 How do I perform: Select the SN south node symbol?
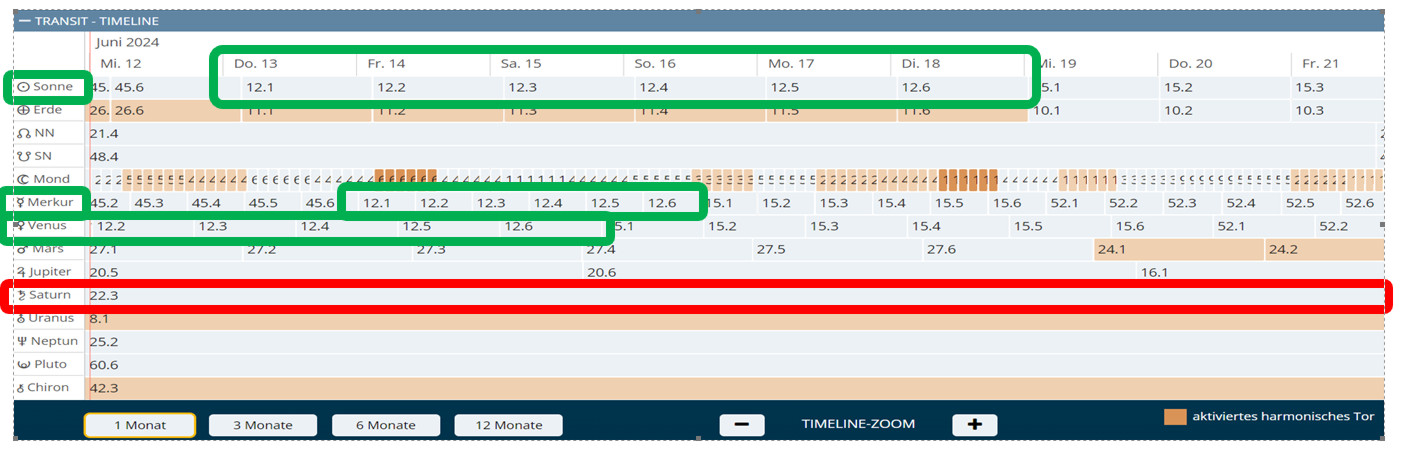pos(23,156)
